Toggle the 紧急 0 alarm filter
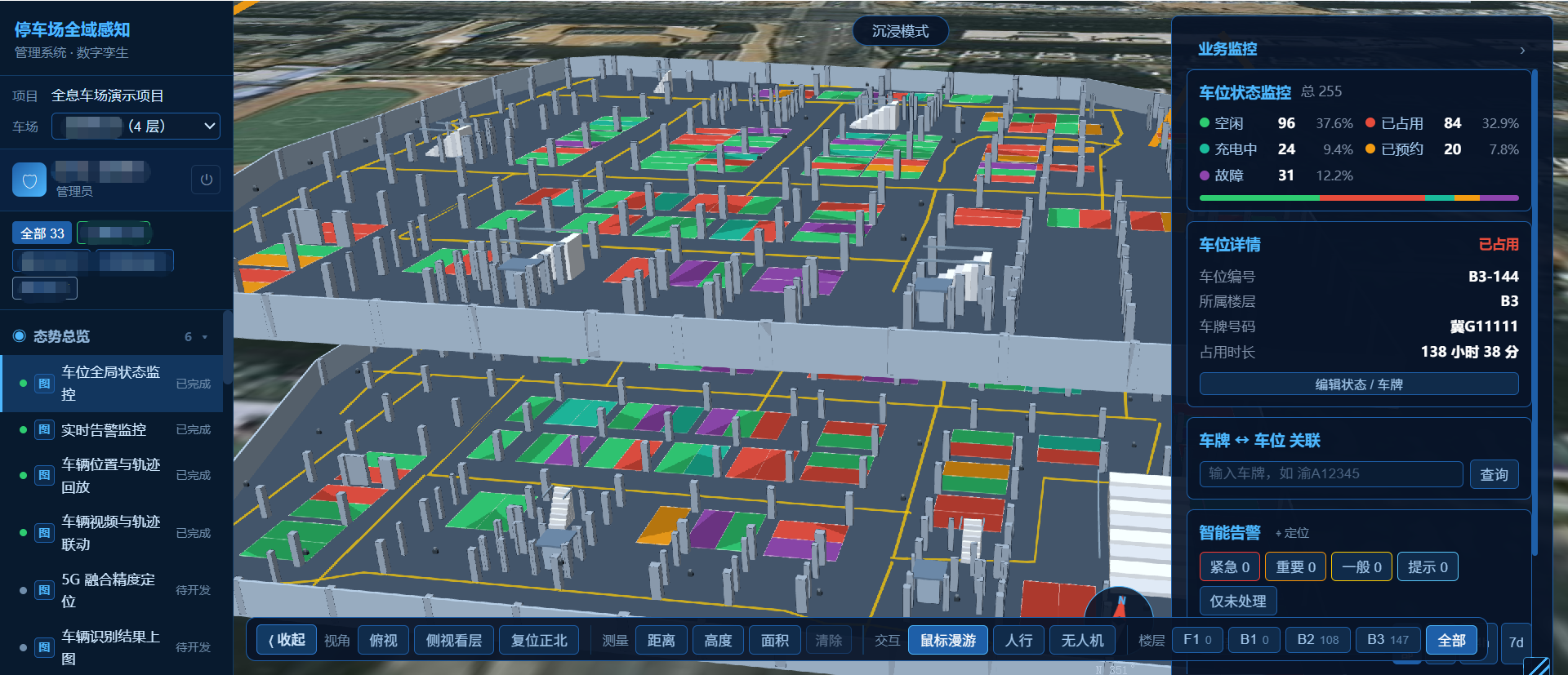 coord(1230,566)
